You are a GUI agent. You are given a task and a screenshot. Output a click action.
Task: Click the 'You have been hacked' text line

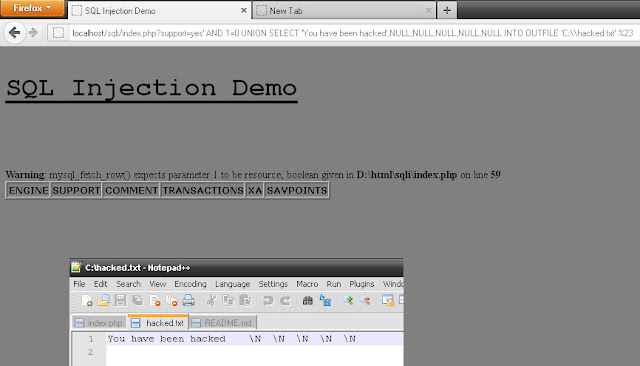[166, 339]
